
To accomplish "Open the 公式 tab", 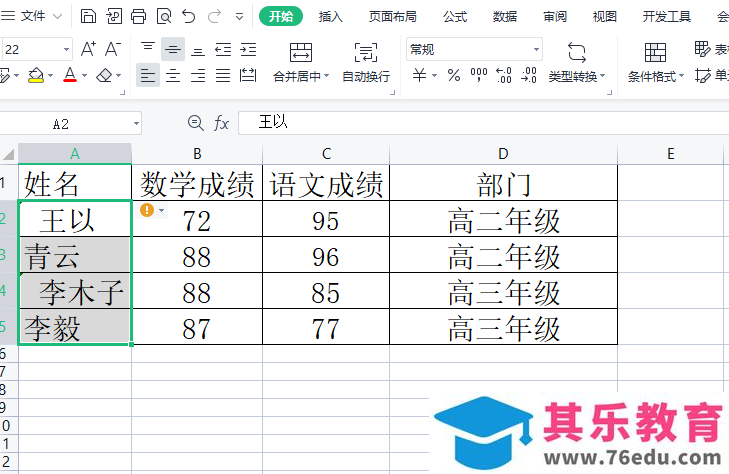I will (455, 17).
